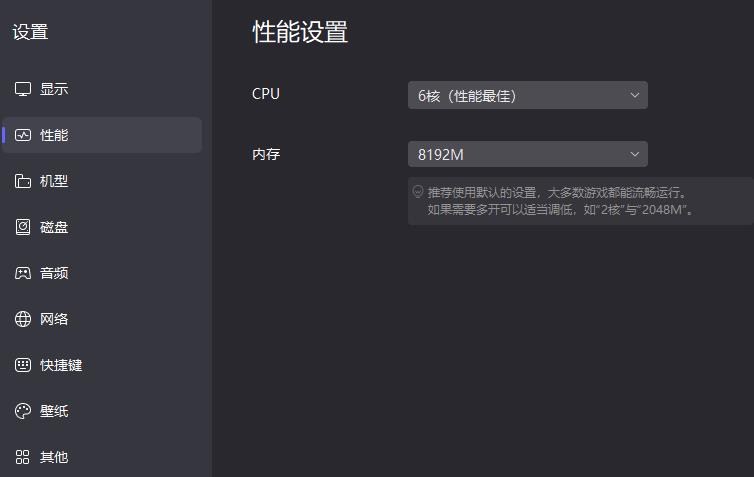Click the folder icon beside 机型
Viewport: 754px width, 477px height.
(x=23, y=181)
